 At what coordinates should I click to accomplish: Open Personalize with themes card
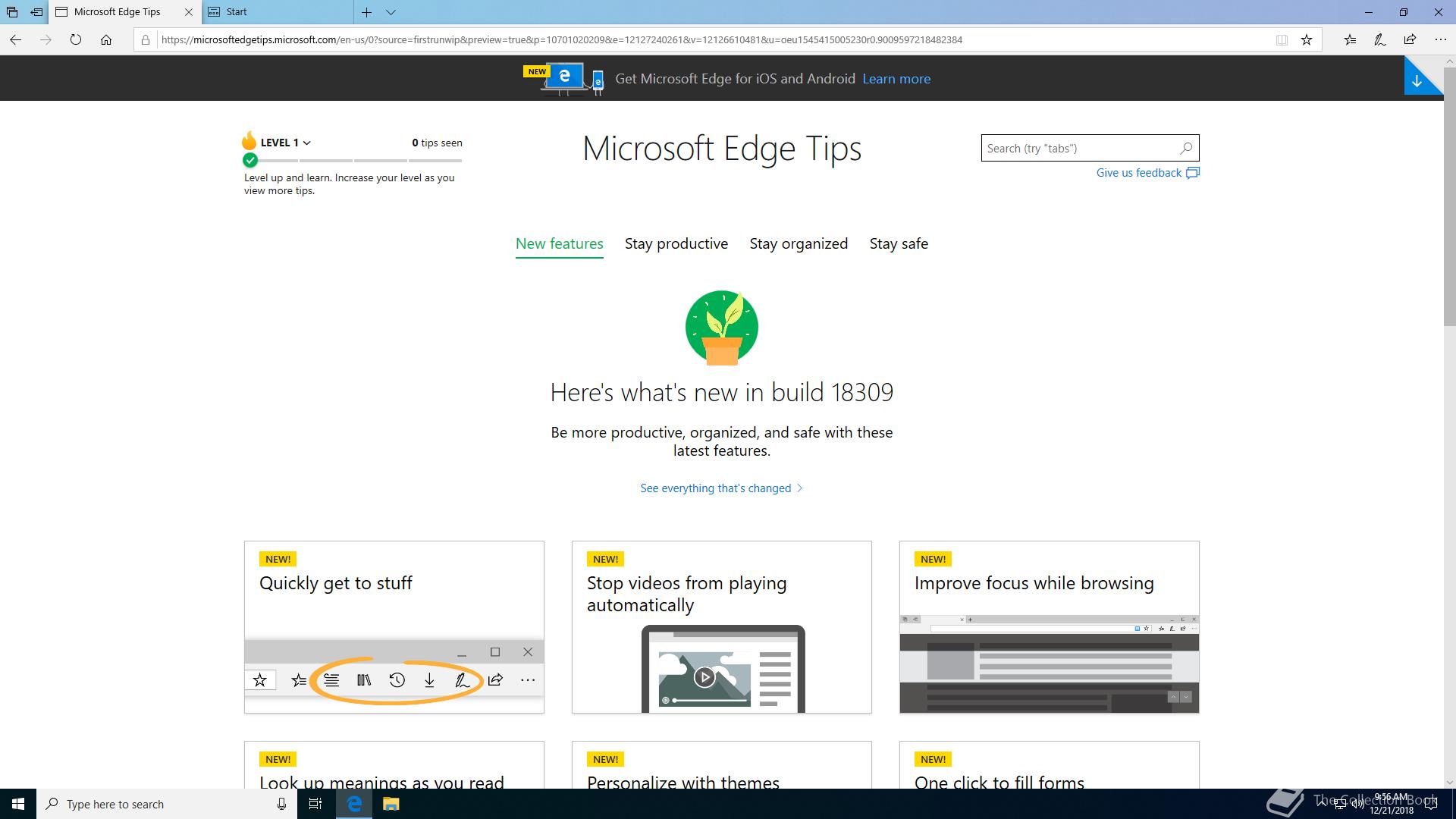[x=722, y=765]
